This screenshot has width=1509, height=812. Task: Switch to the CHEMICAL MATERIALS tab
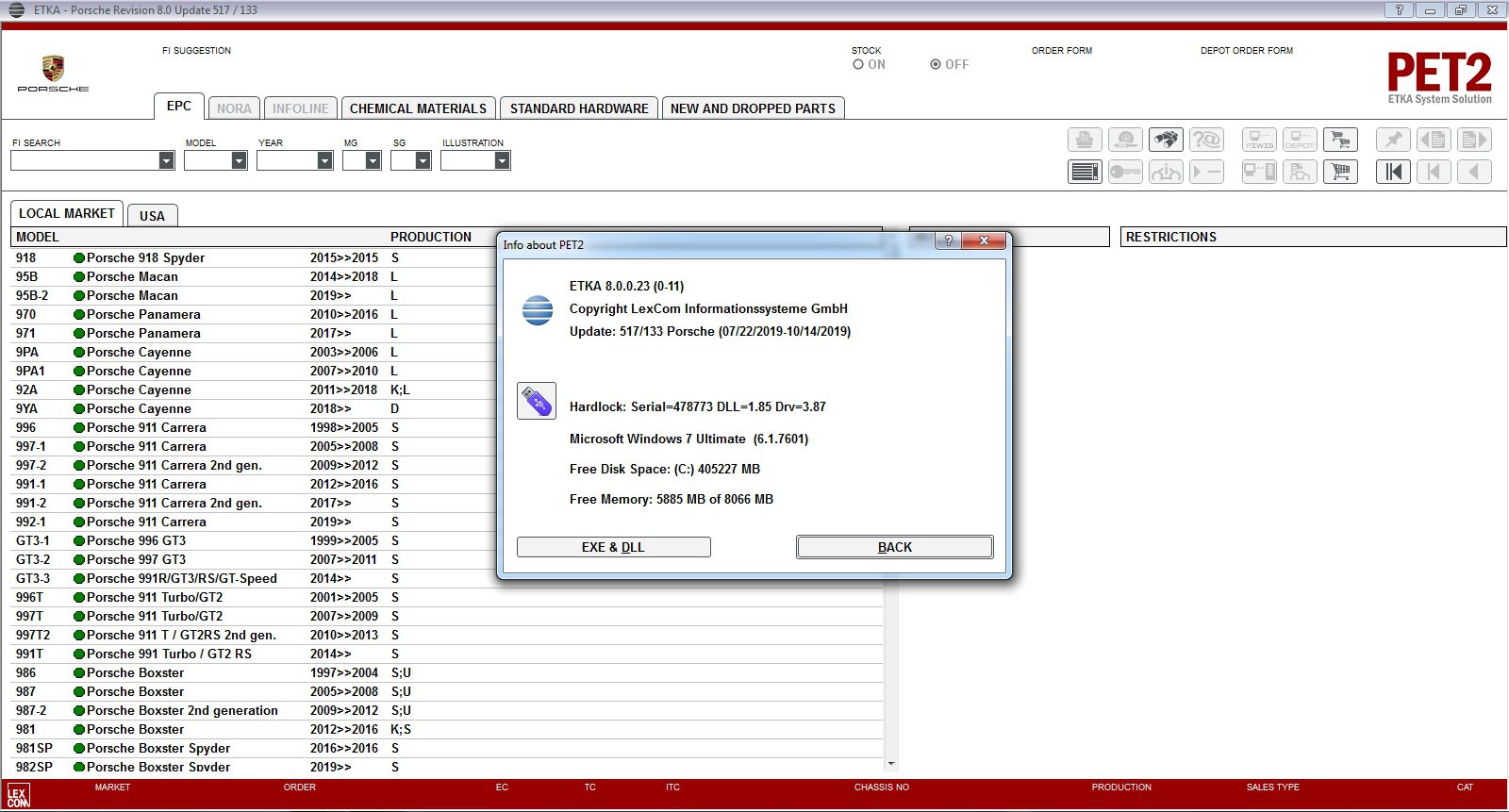pyautogui.click(x=419, y=108)
